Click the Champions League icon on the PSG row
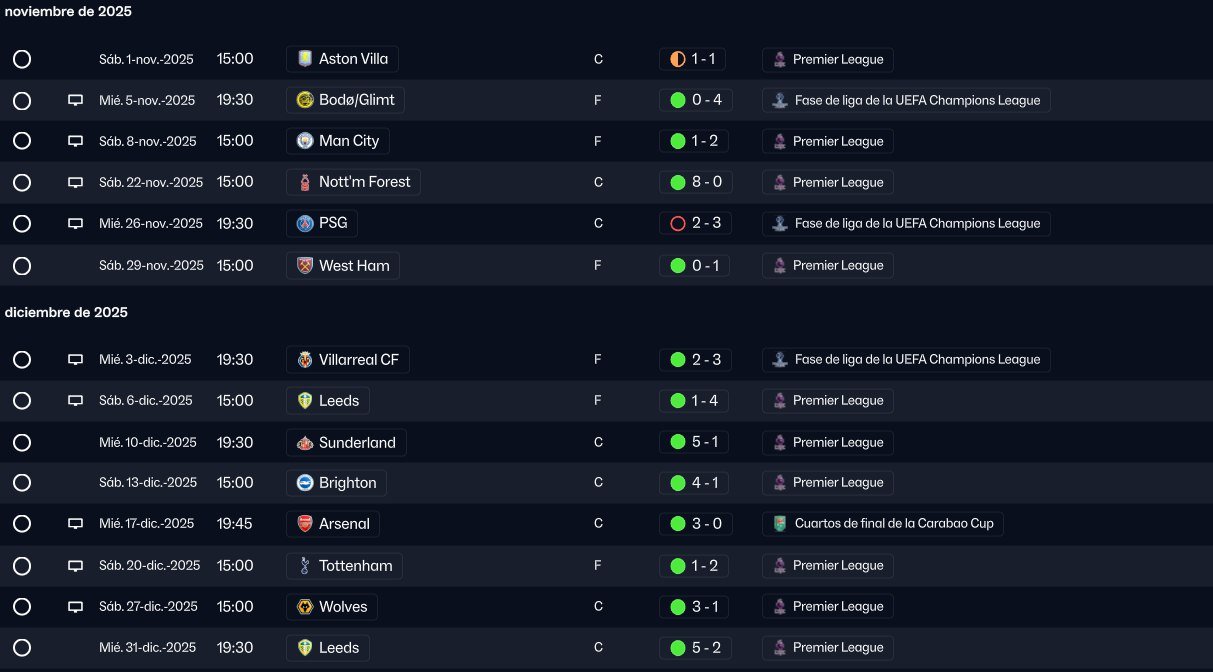This screenshot has width=1213, height=672. click(780, 223)
